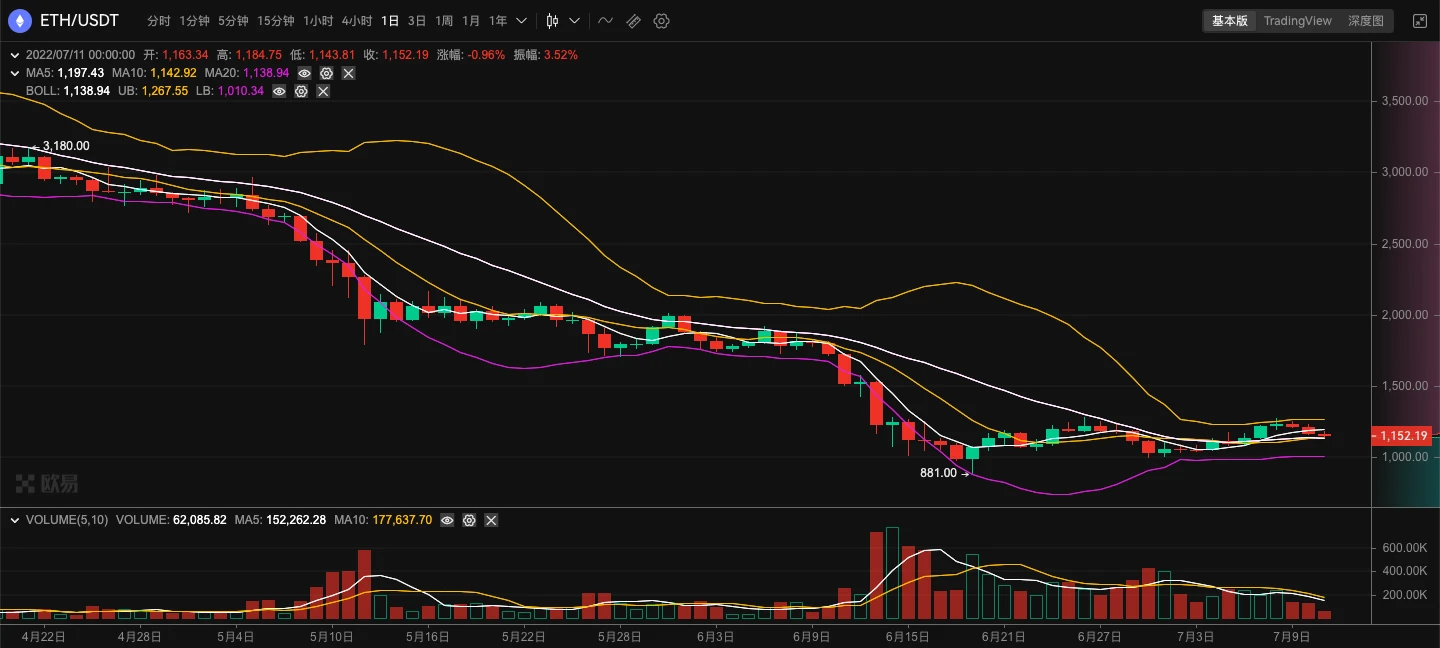Select the ruler drawing tool icon

(633, 21)
